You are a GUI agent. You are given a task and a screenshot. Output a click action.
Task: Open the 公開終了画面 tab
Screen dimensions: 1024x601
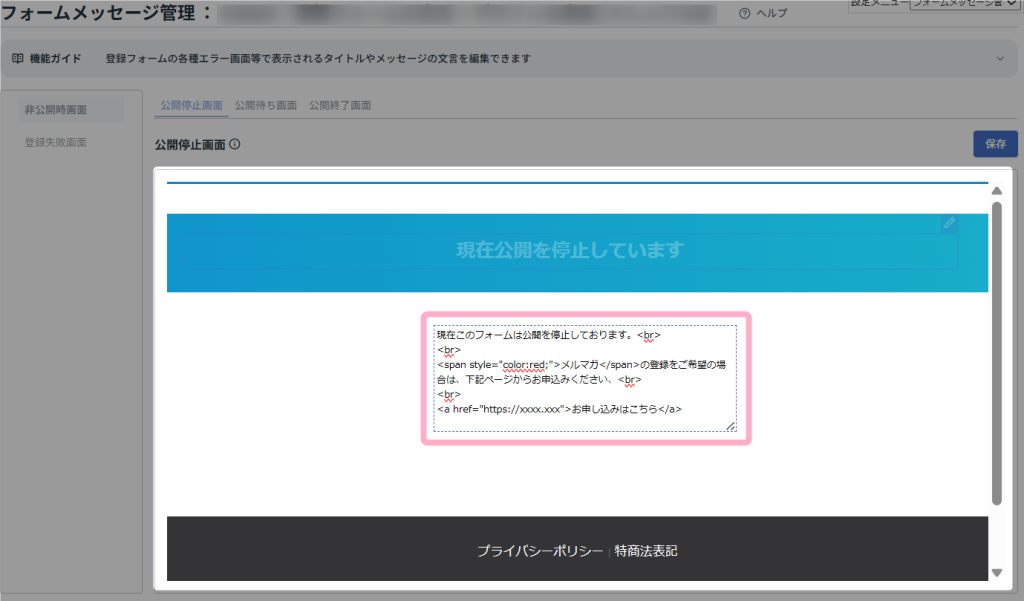pos(339,106)
